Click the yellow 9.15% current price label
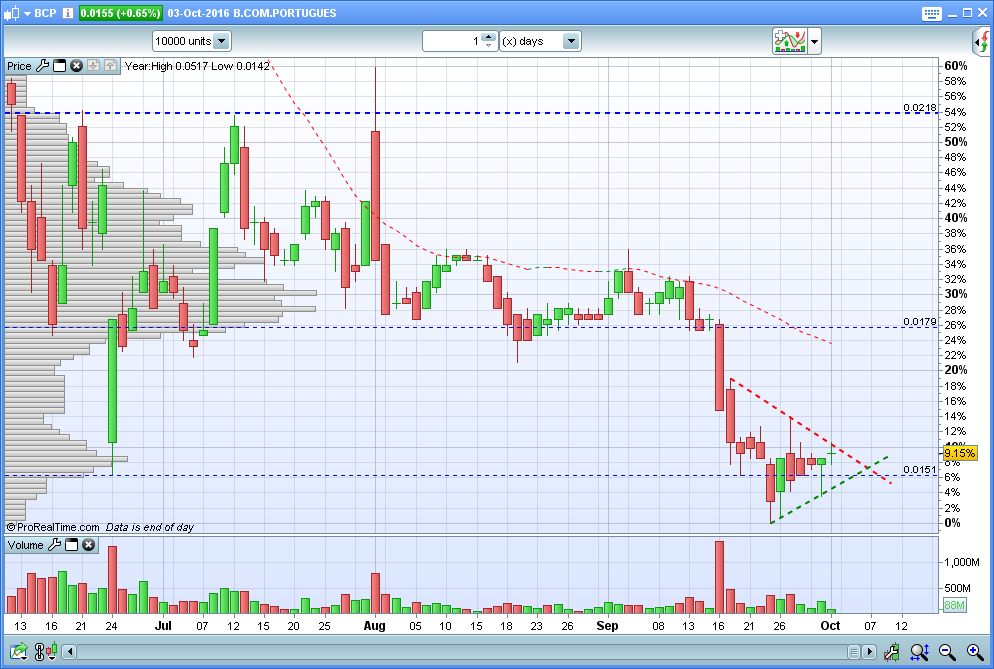Image resolution: width=994 pixels, height=669 pixels. tap(960, 453)
